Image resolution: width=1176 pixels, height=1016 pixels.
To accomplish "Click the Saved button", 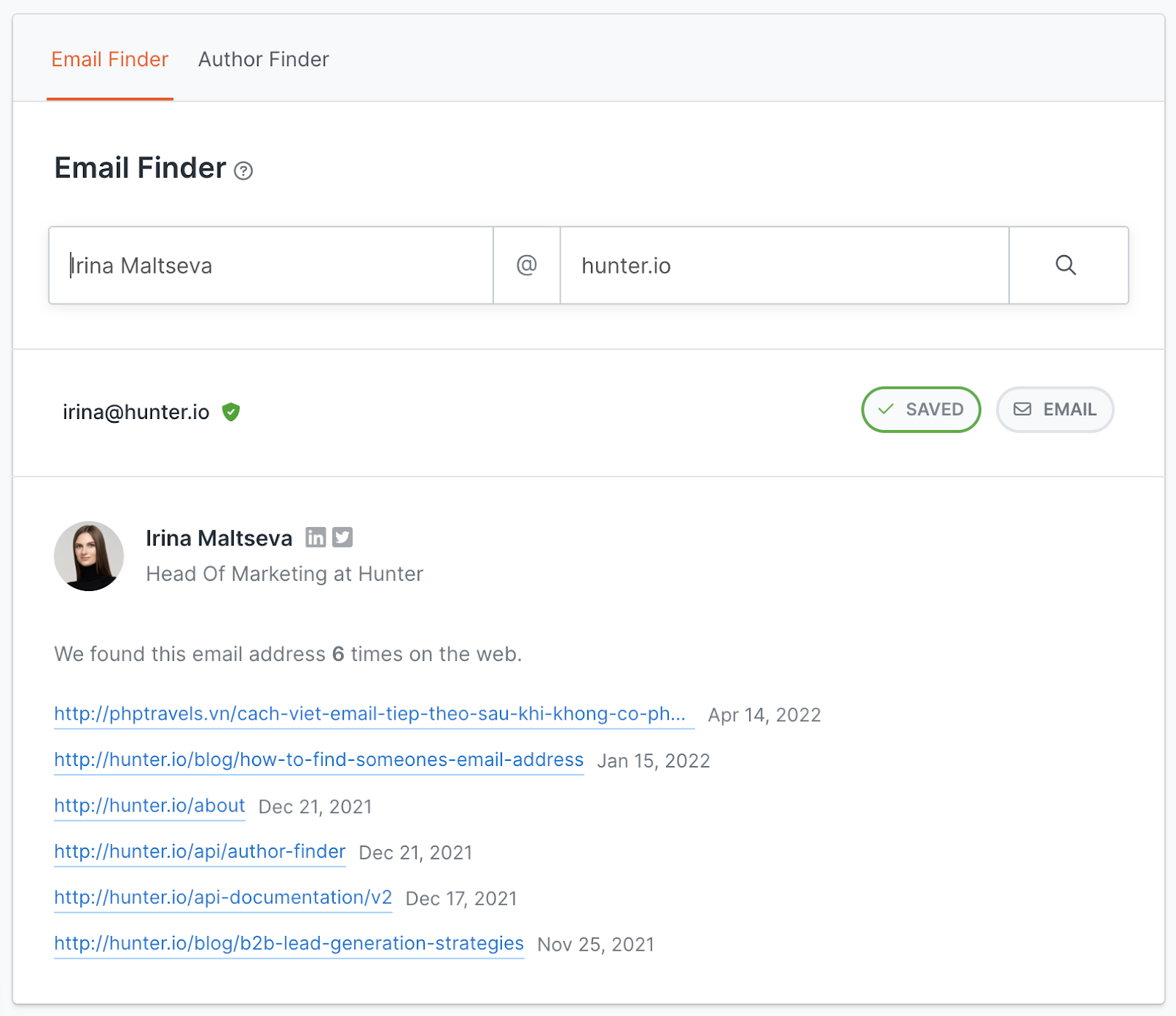I will click(920, 409).
